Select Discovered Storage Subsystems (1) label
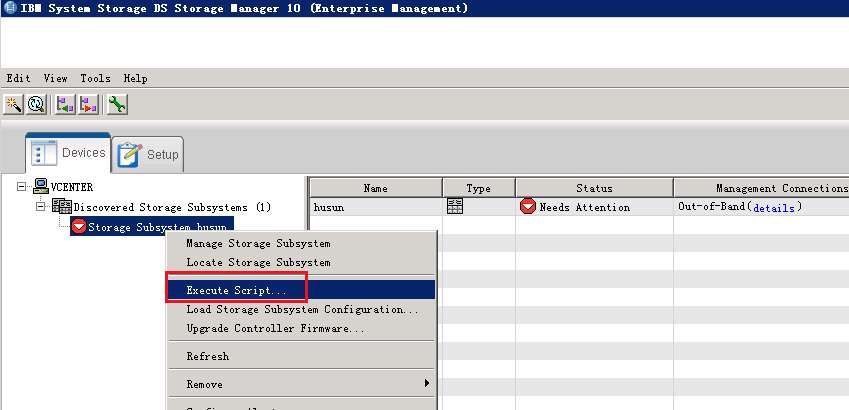 pyautogui.click(x=172, y=207)
